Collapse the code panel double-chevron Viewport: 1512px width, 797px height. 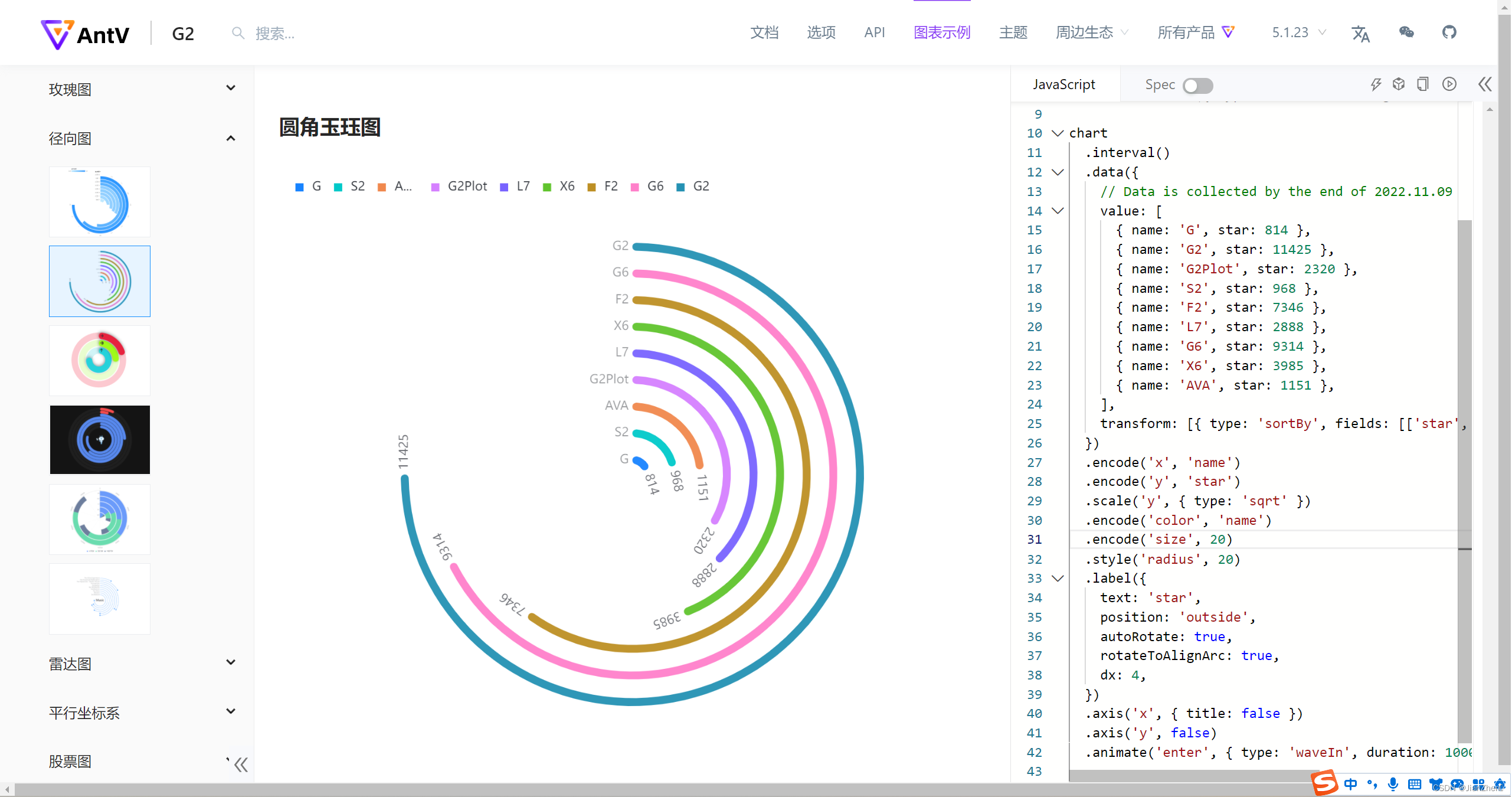pos(1485,84)
